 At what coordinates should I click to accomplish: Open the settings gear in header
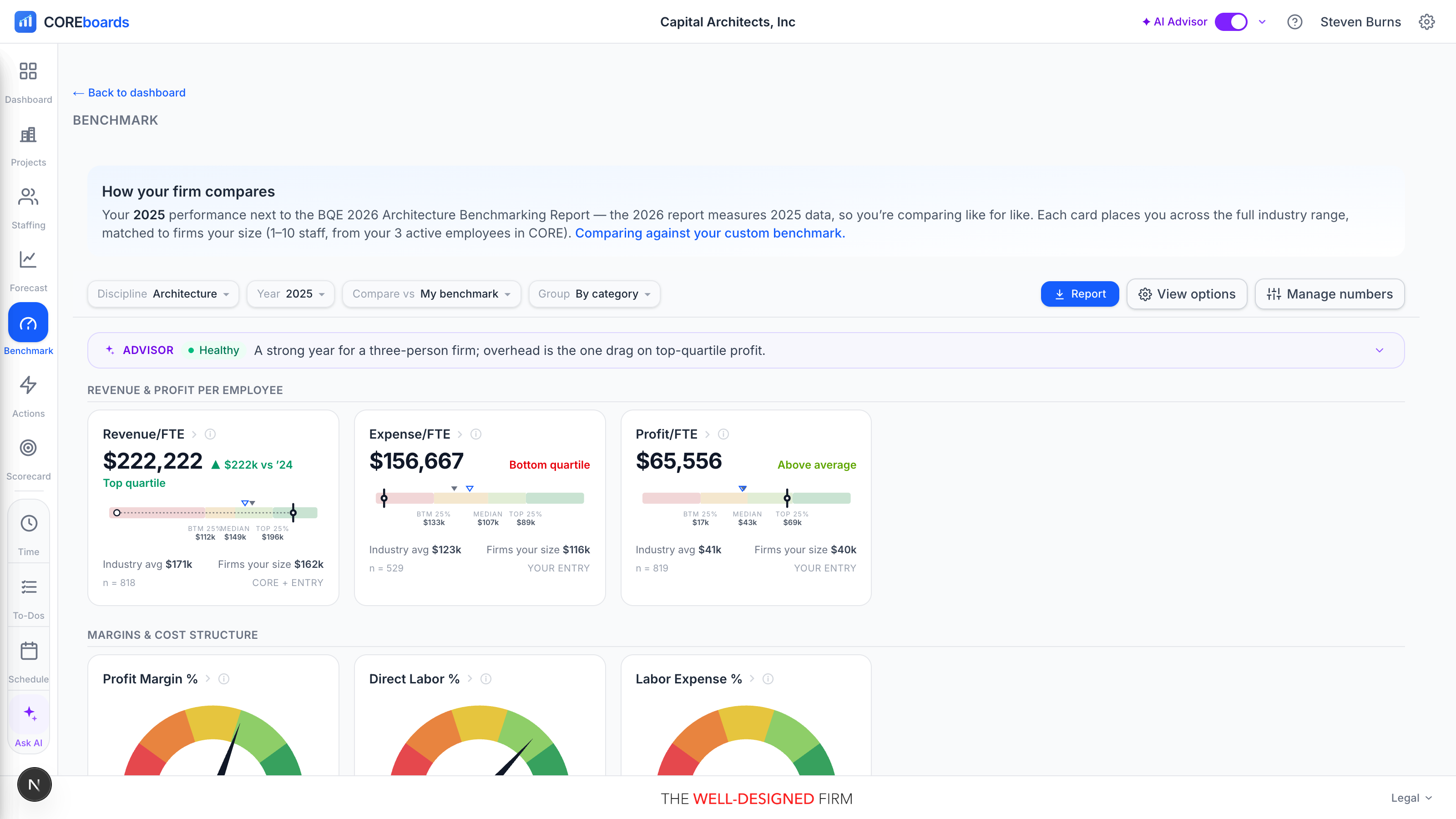click(x=1426, y=22)
